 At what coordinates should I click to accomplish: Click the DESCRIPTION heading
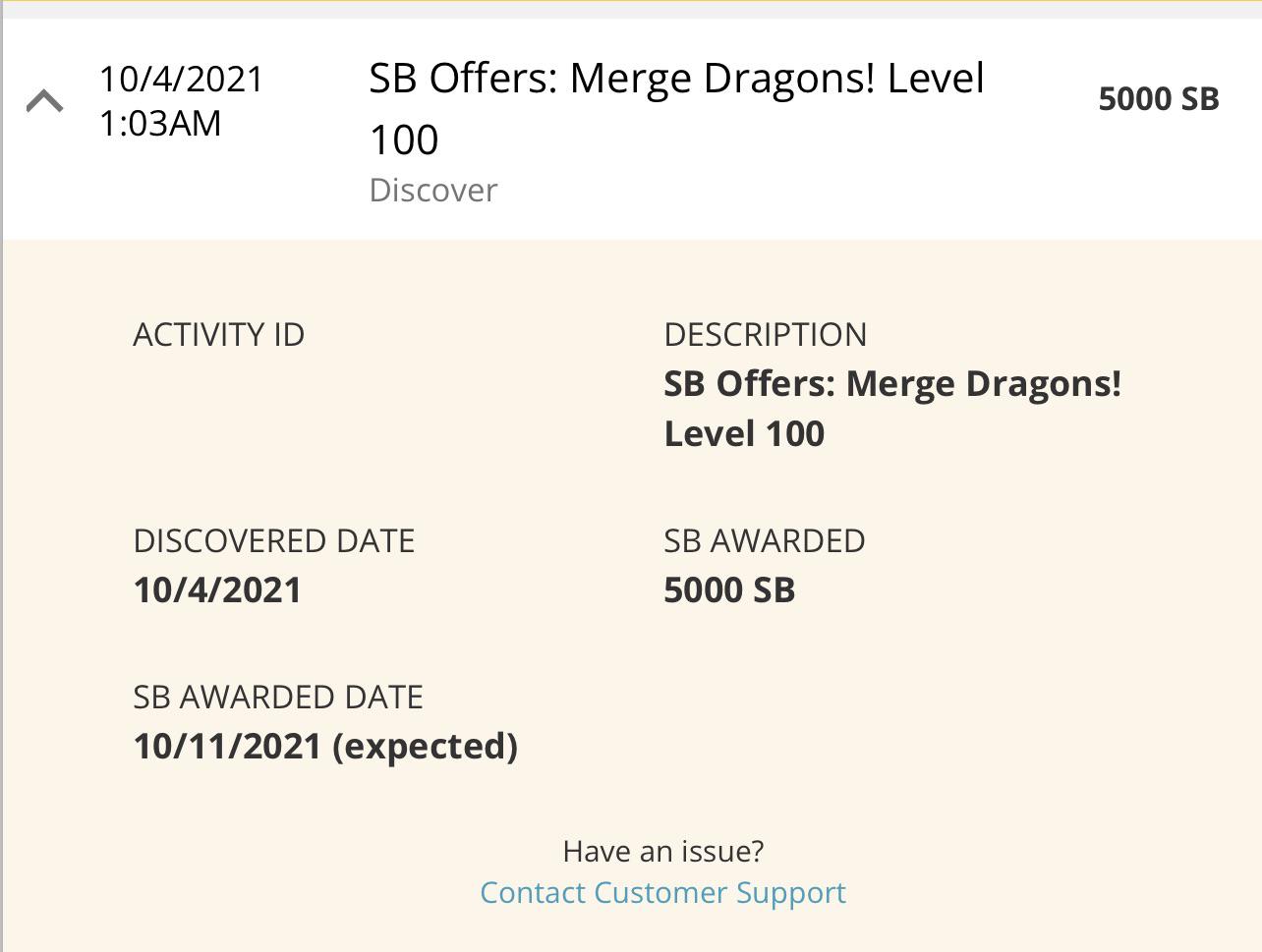(x=767, y=335)
